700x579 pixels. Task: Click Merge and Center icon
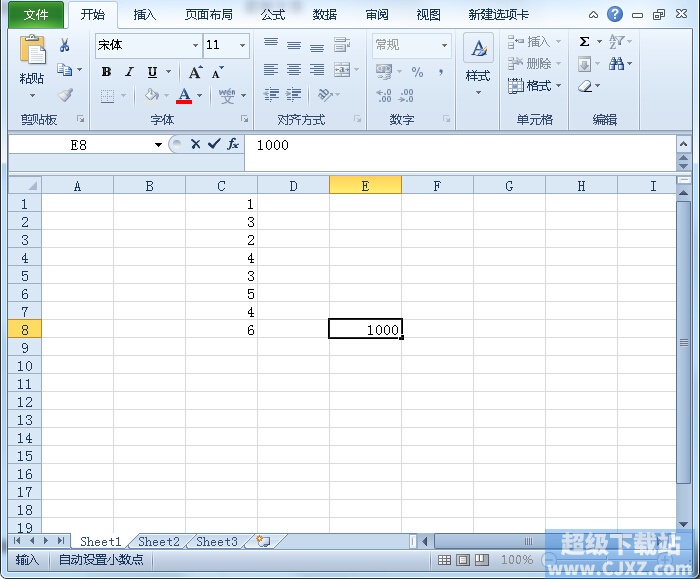(x=342, y=69)
